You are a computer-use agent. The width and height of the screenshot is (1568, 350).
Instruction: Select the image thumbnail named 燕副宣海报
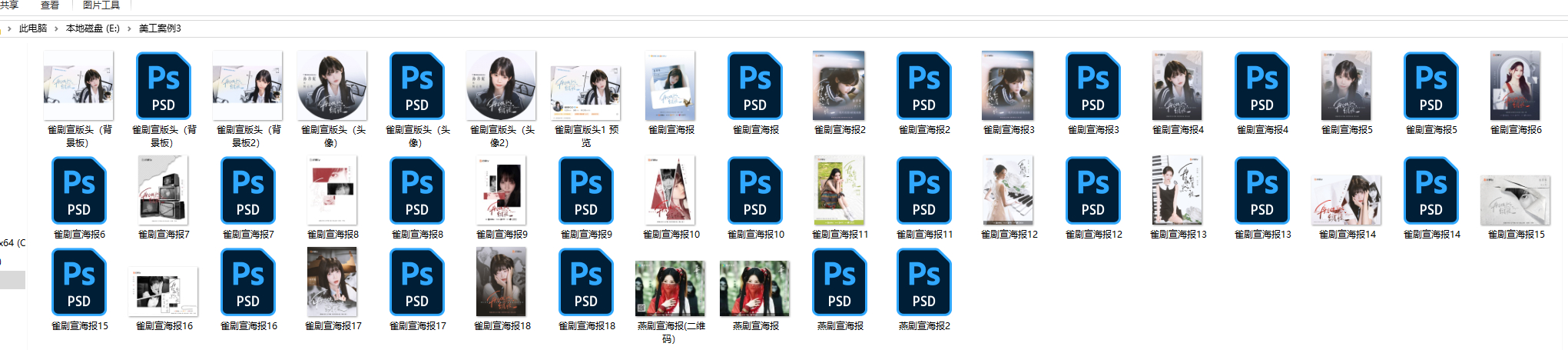point(754,288)
